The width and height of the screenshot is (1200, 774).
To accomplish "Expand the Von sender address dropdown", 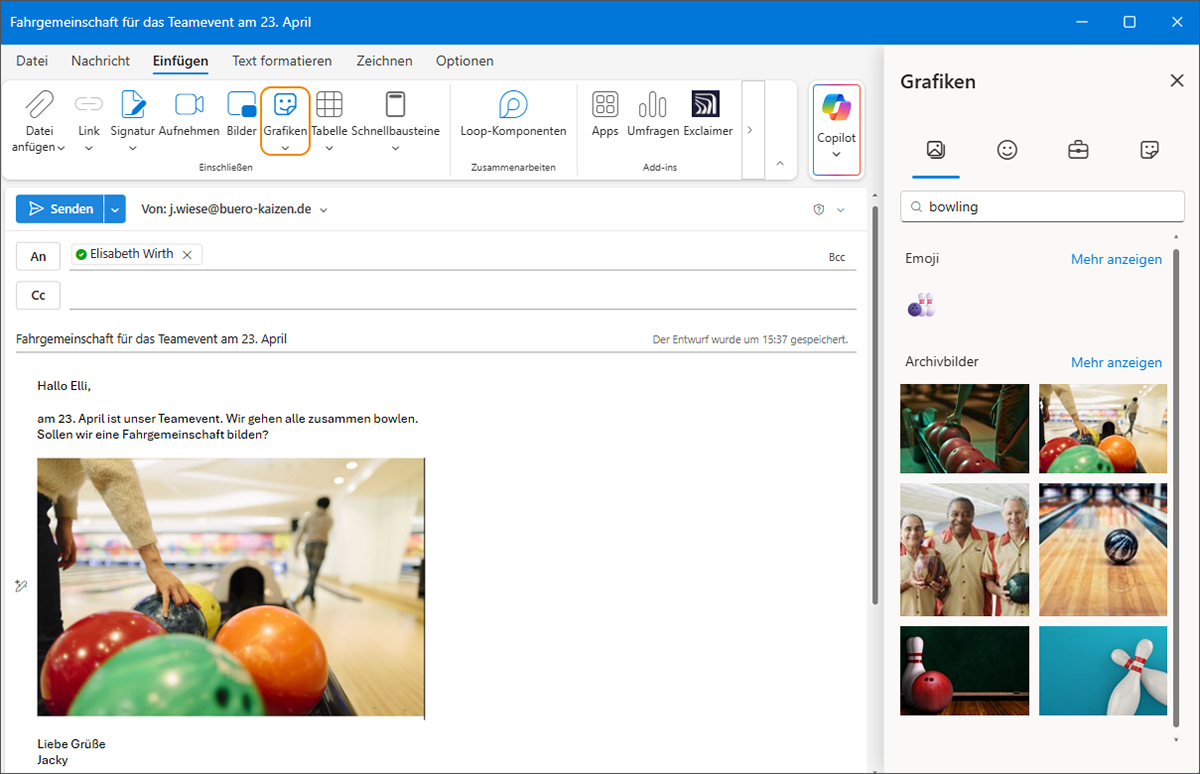I will pos(323,210).
